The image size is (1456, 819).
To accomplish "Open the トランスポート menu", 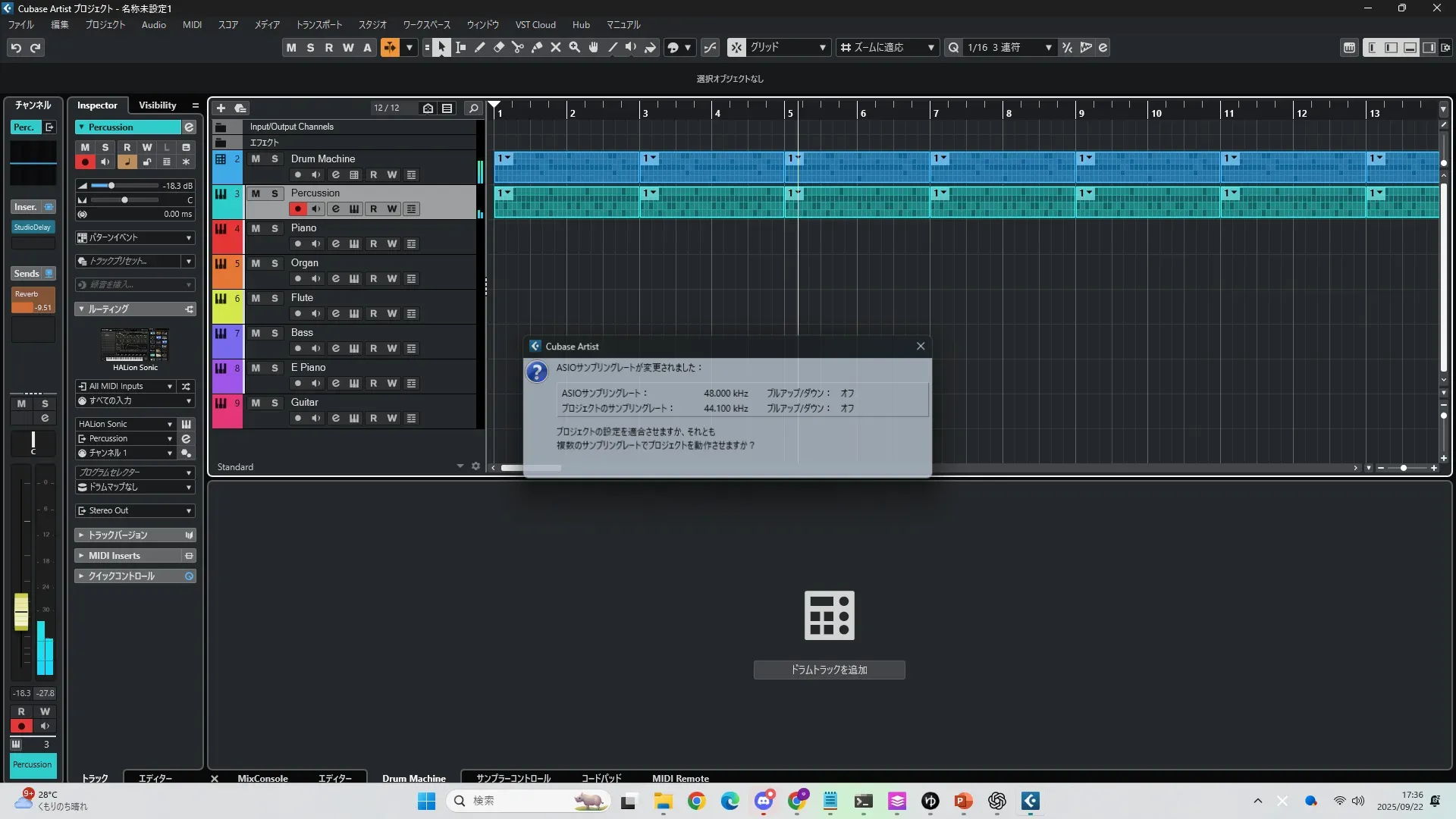I will [x=318, y=25].
